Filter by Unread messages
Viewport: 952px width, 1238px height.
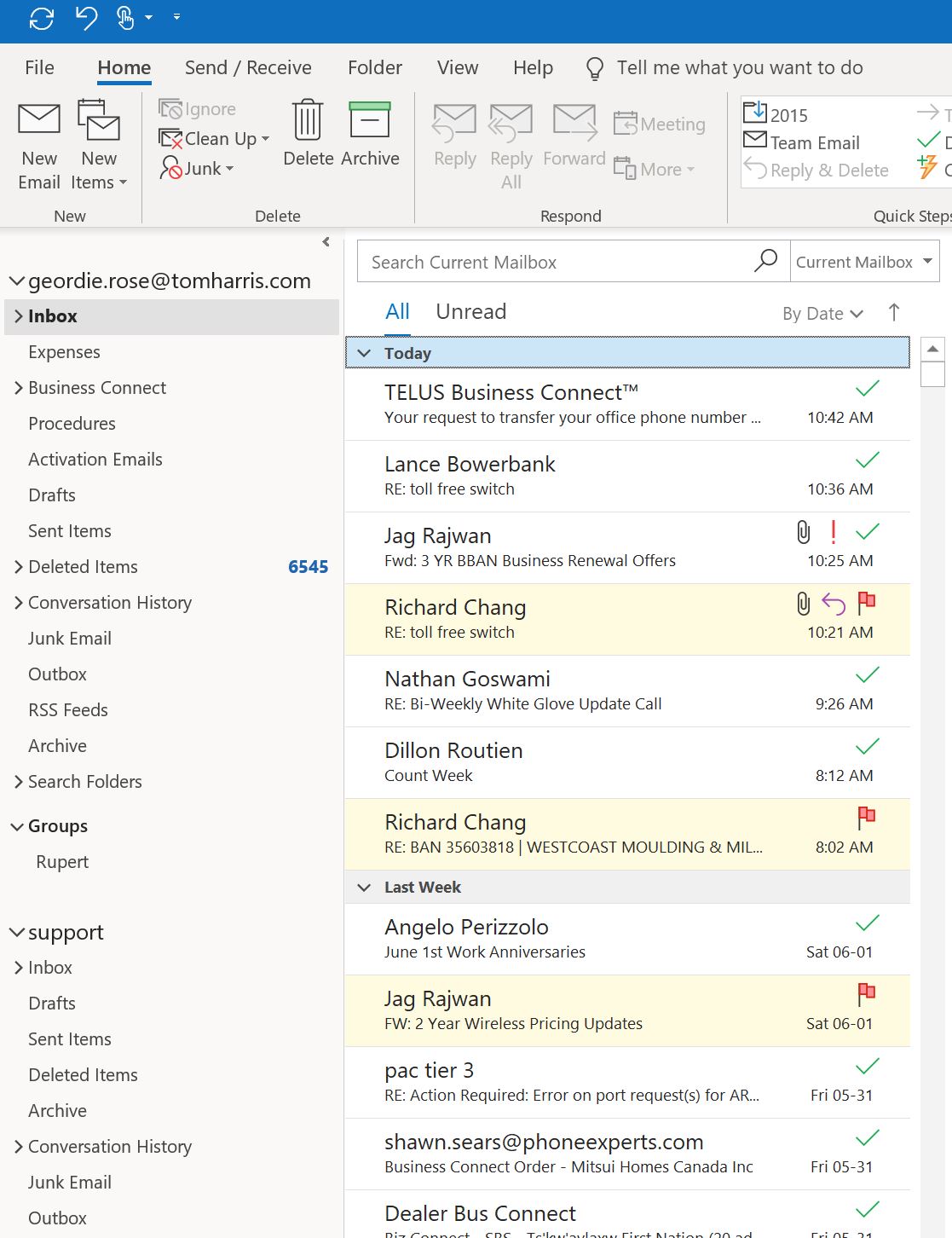point(471,311)
